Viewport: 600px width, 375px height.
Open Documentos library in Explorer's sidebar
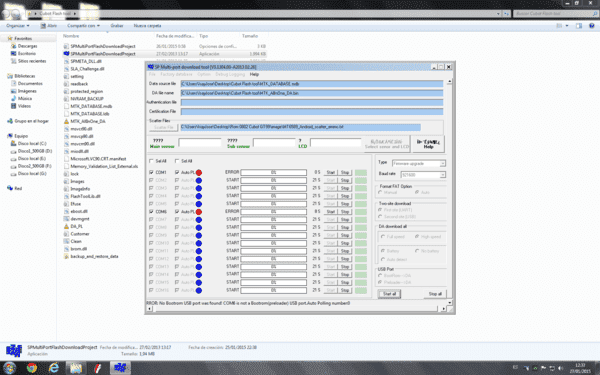coord(30,83)
